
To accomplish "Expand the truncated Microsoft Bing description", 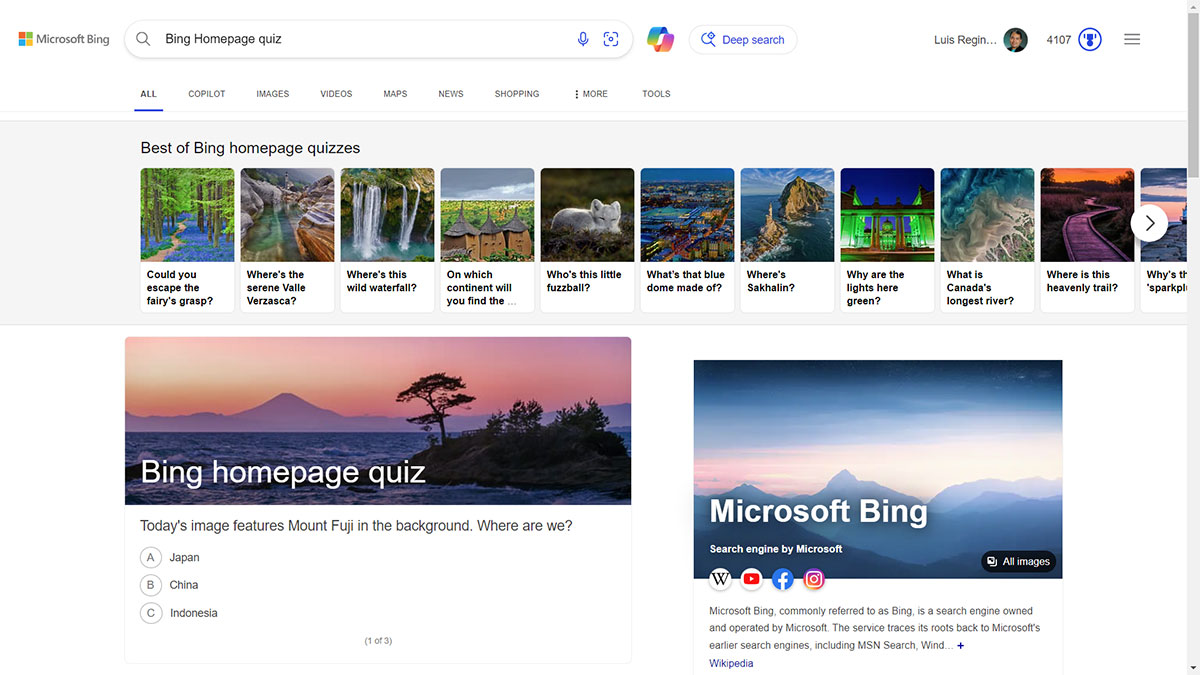I will 961,646.
